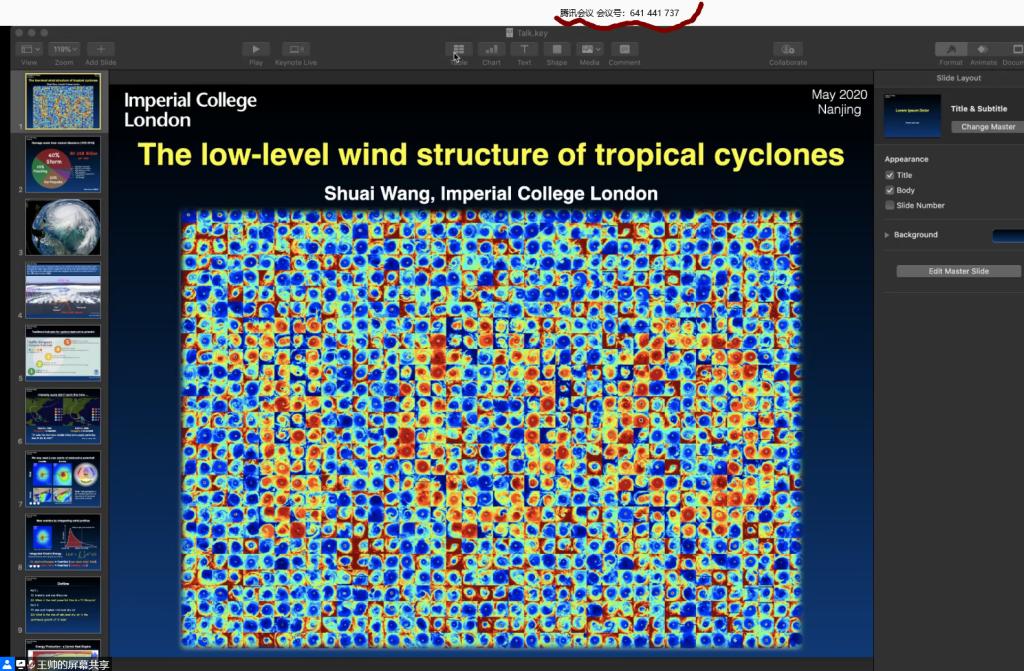
Task: Select slide 7 thumbnail
Action: (x=63, y=479)
